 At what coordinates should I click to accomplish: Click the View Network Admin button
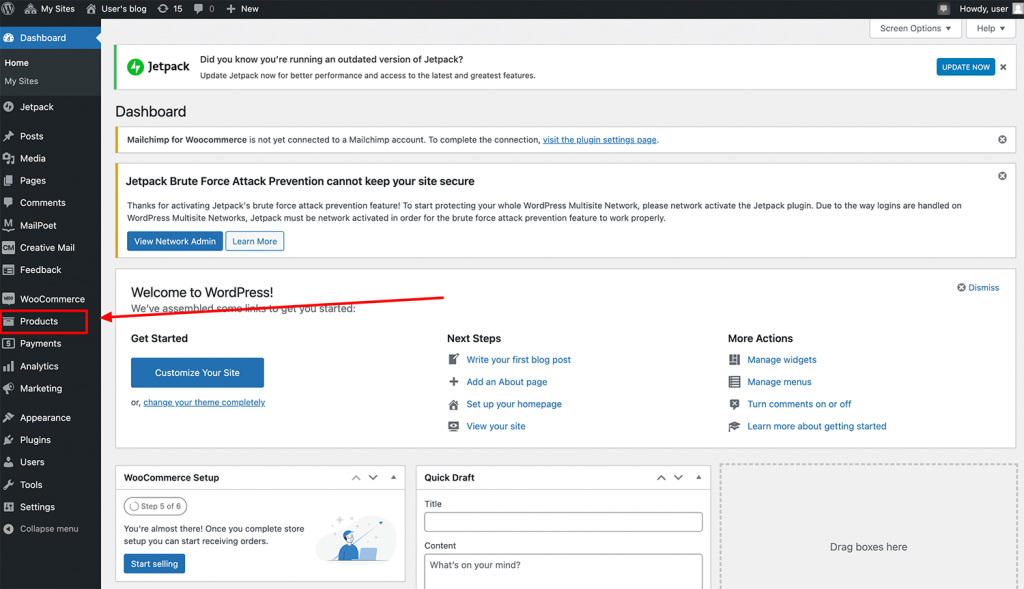pyautogui.click(x=174, y=242)
